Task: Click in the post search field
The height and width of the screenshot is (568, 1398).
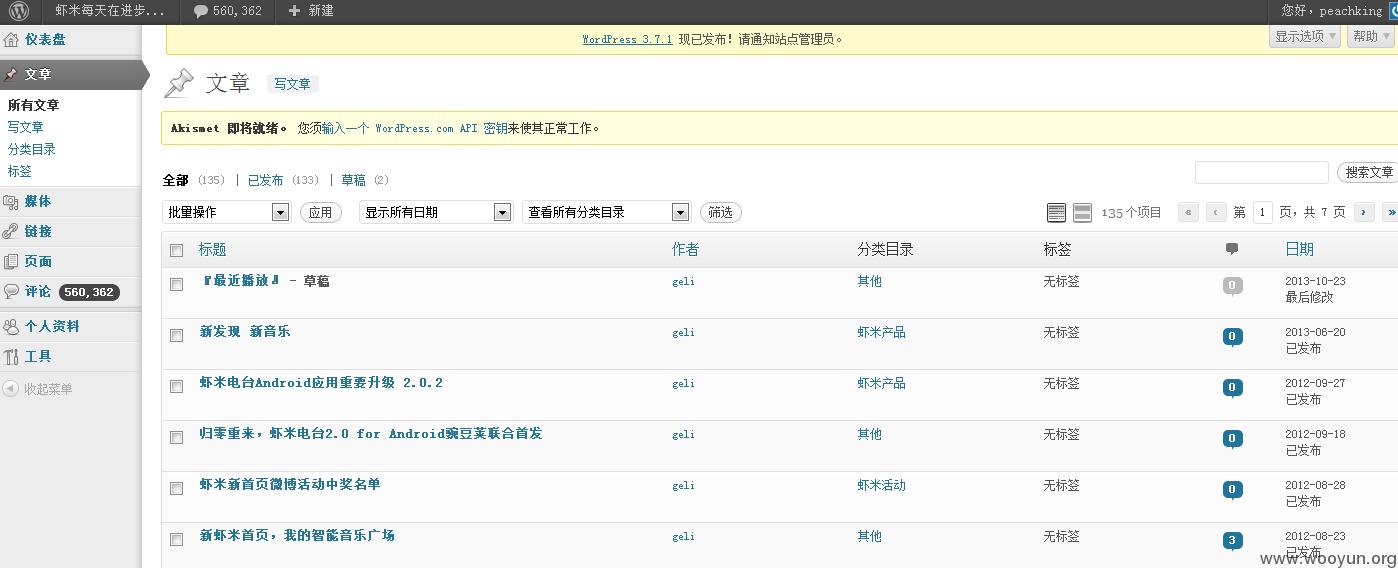Action: click(x=1261, y=172)
